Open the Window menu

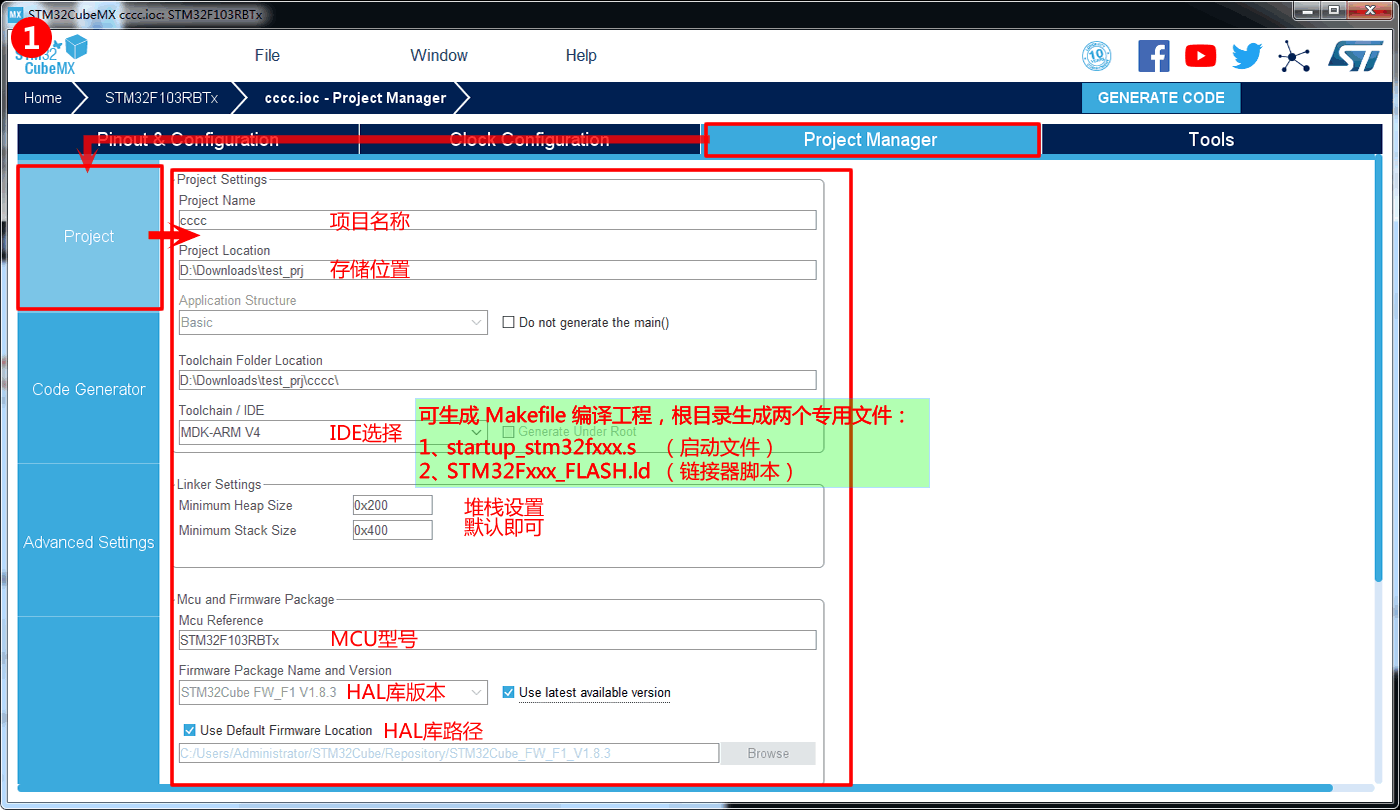click(x=438, y=55)
